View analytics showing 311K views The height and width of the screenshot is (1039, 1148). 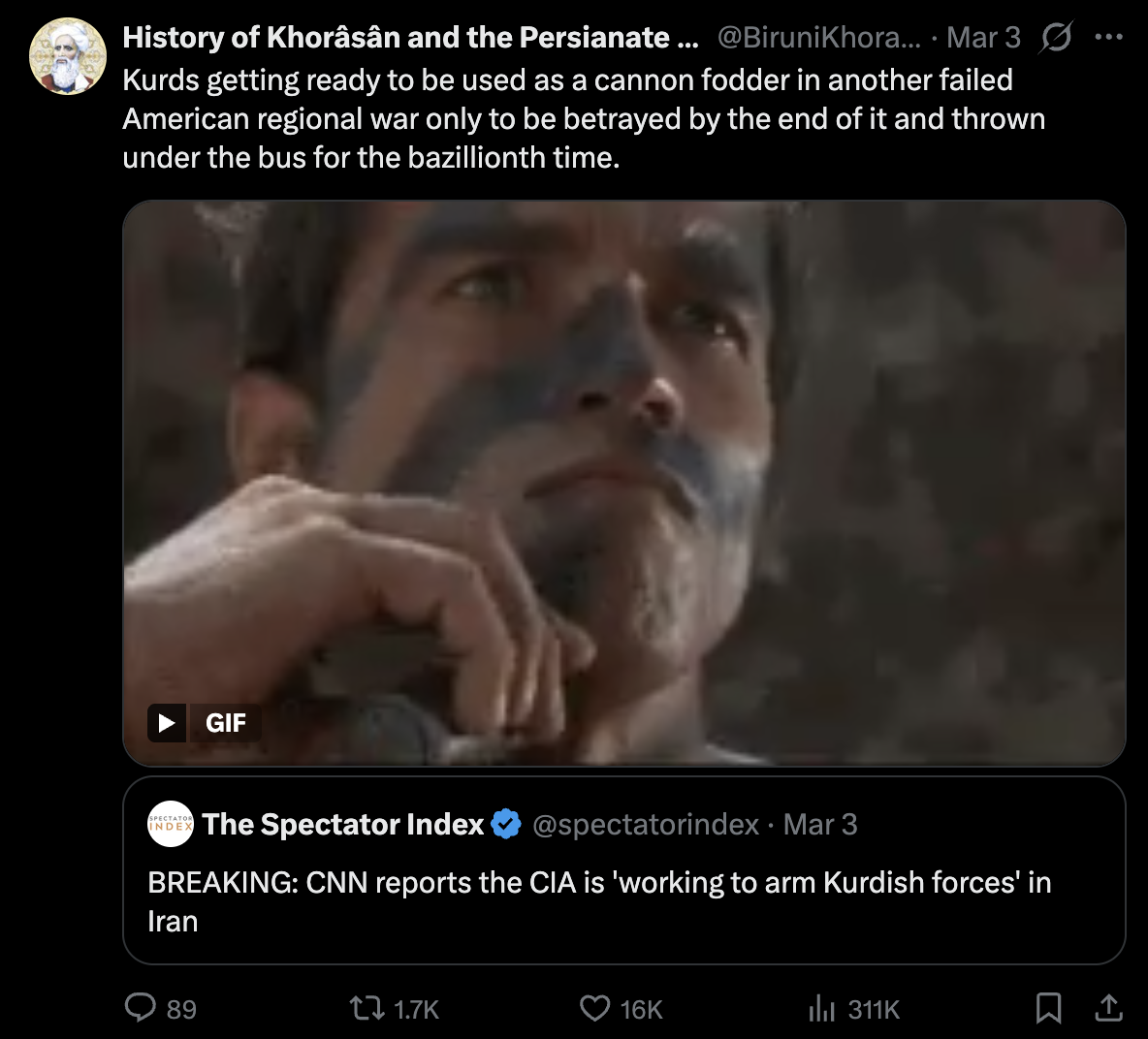point(821,1009)
